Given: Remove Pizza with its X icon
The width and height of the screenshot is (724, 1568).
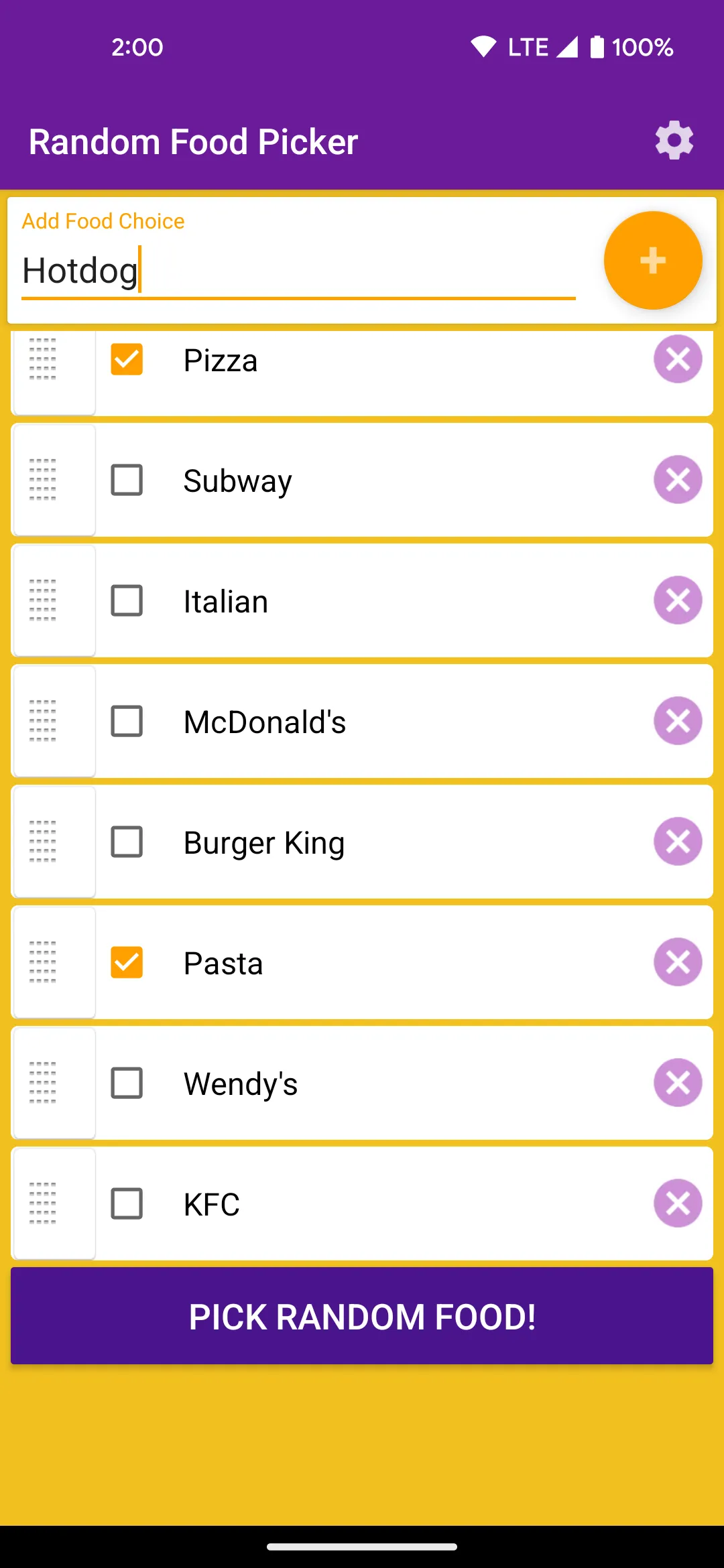Looking at the screenshot, I should 678,359.
